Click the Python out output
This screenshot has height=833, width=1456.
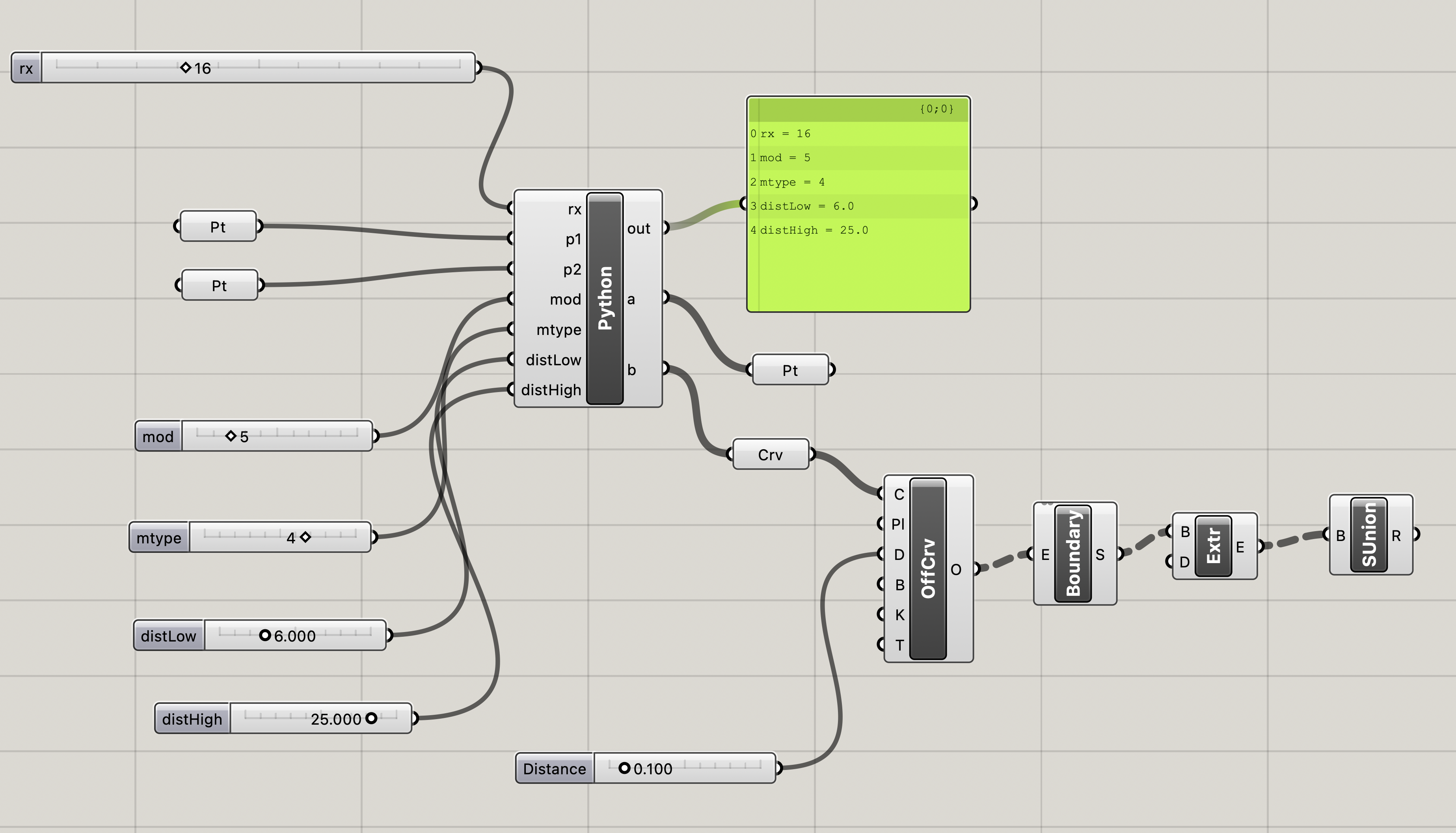click(639, 228)
